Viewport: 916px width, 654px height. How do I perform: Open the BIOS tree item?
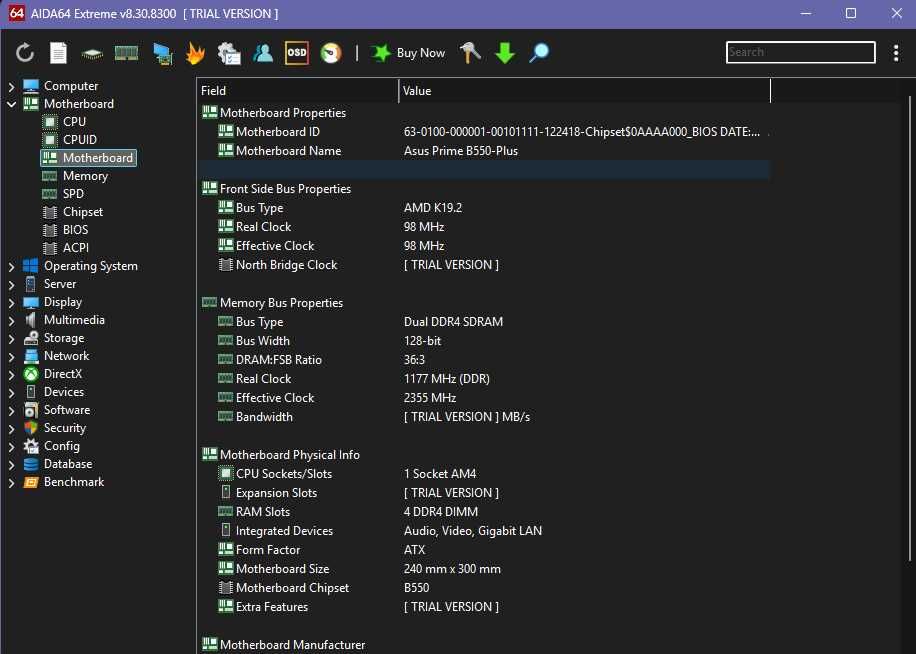pyautogui.click(x=75, y=230)
